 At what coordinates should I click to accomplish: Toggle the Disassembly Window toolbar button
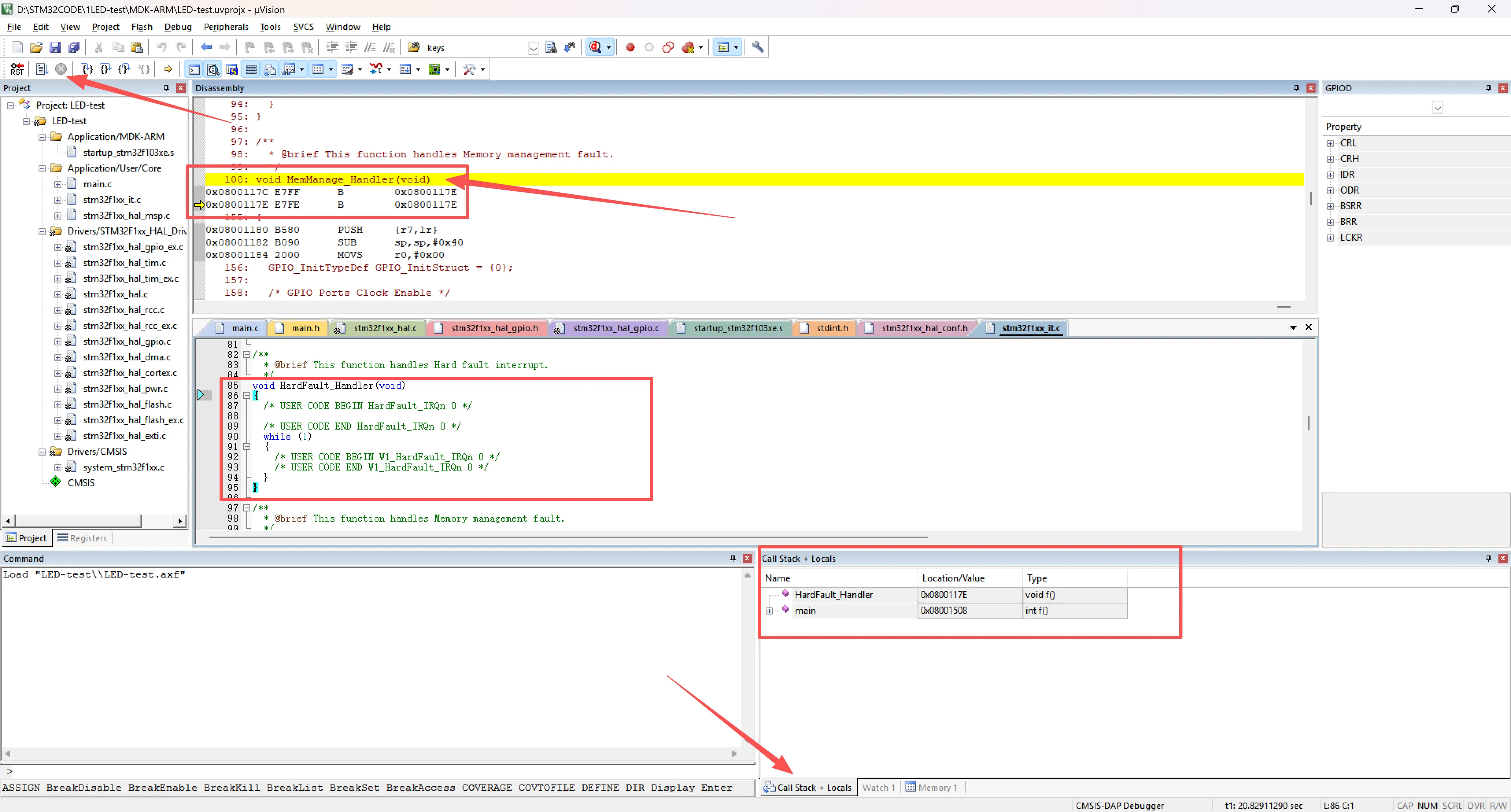tap(213, 69)
